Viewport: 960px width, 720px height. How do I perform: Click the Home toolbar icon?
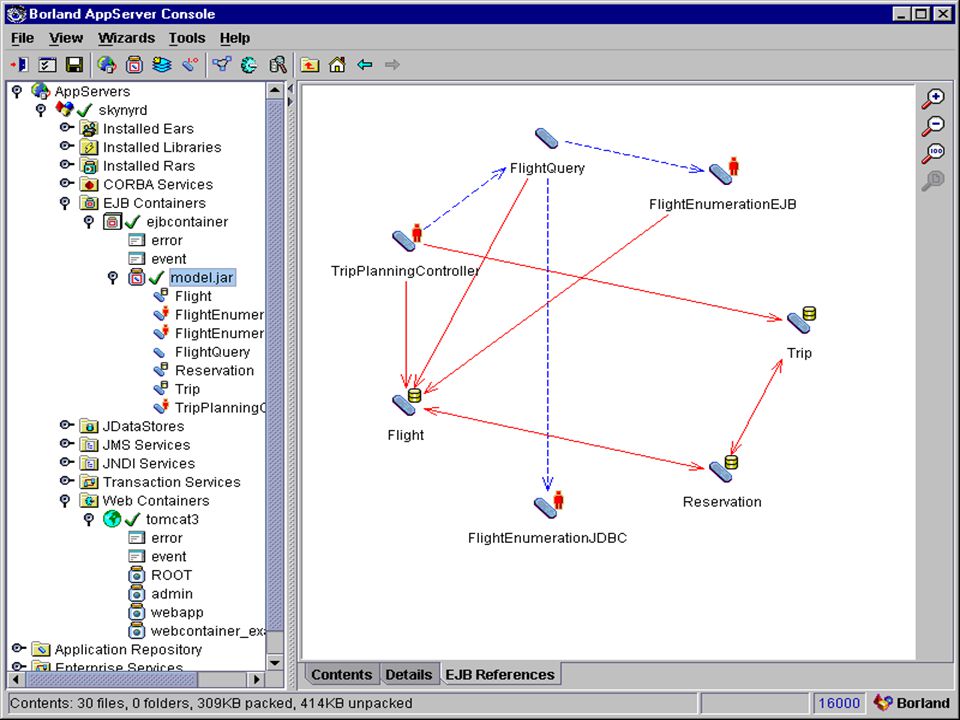pos(337,64)
